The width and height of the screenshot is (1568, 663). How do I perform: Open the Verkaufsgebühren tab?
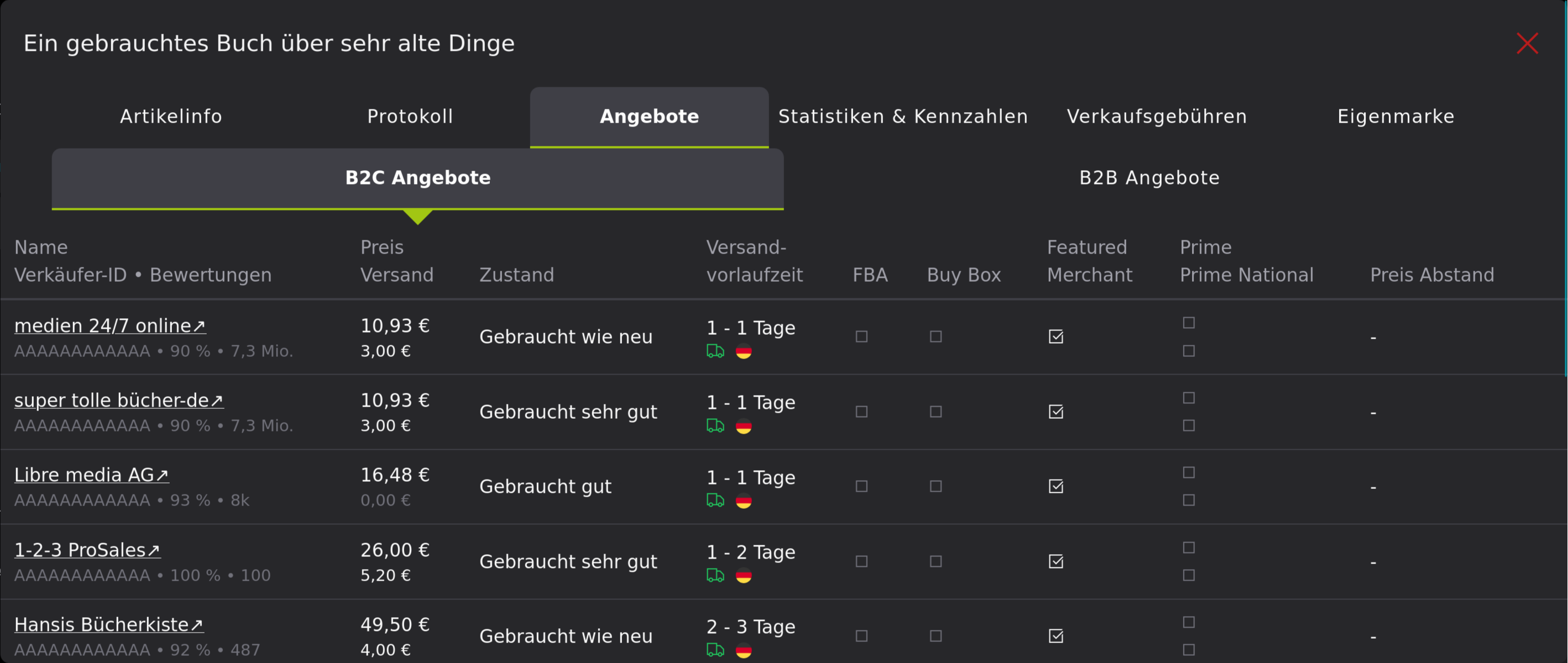point(1156,116)
